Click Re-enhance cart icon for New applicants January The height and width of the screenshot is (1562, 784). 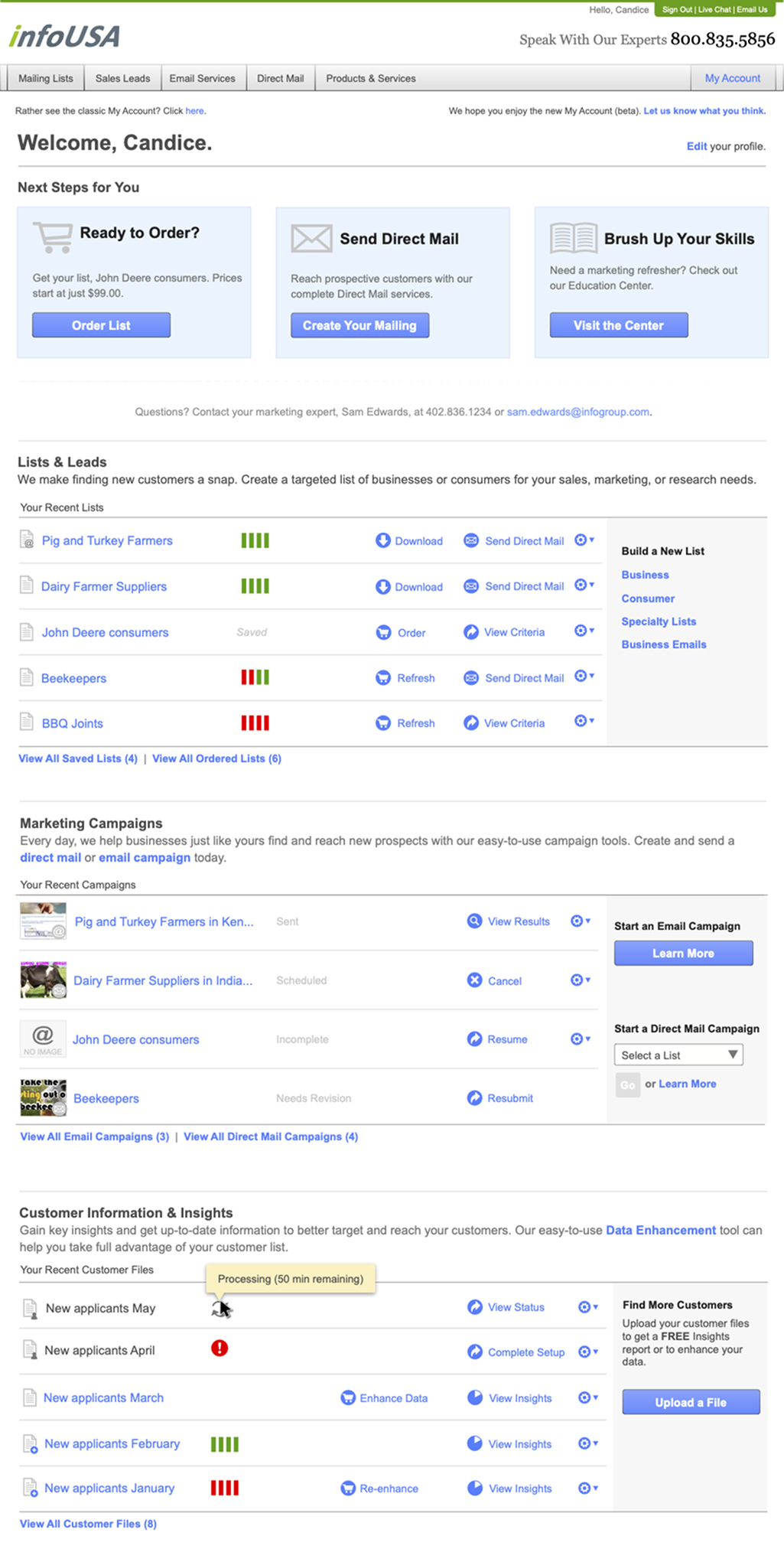tap(348, 1488)
